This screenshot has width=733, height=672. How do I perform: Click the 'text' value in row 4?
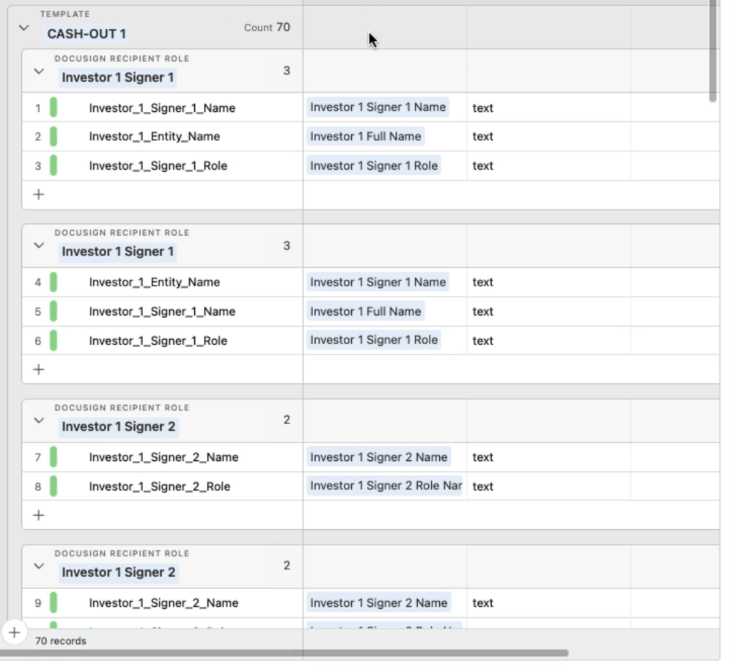click(x=483, y=282)
